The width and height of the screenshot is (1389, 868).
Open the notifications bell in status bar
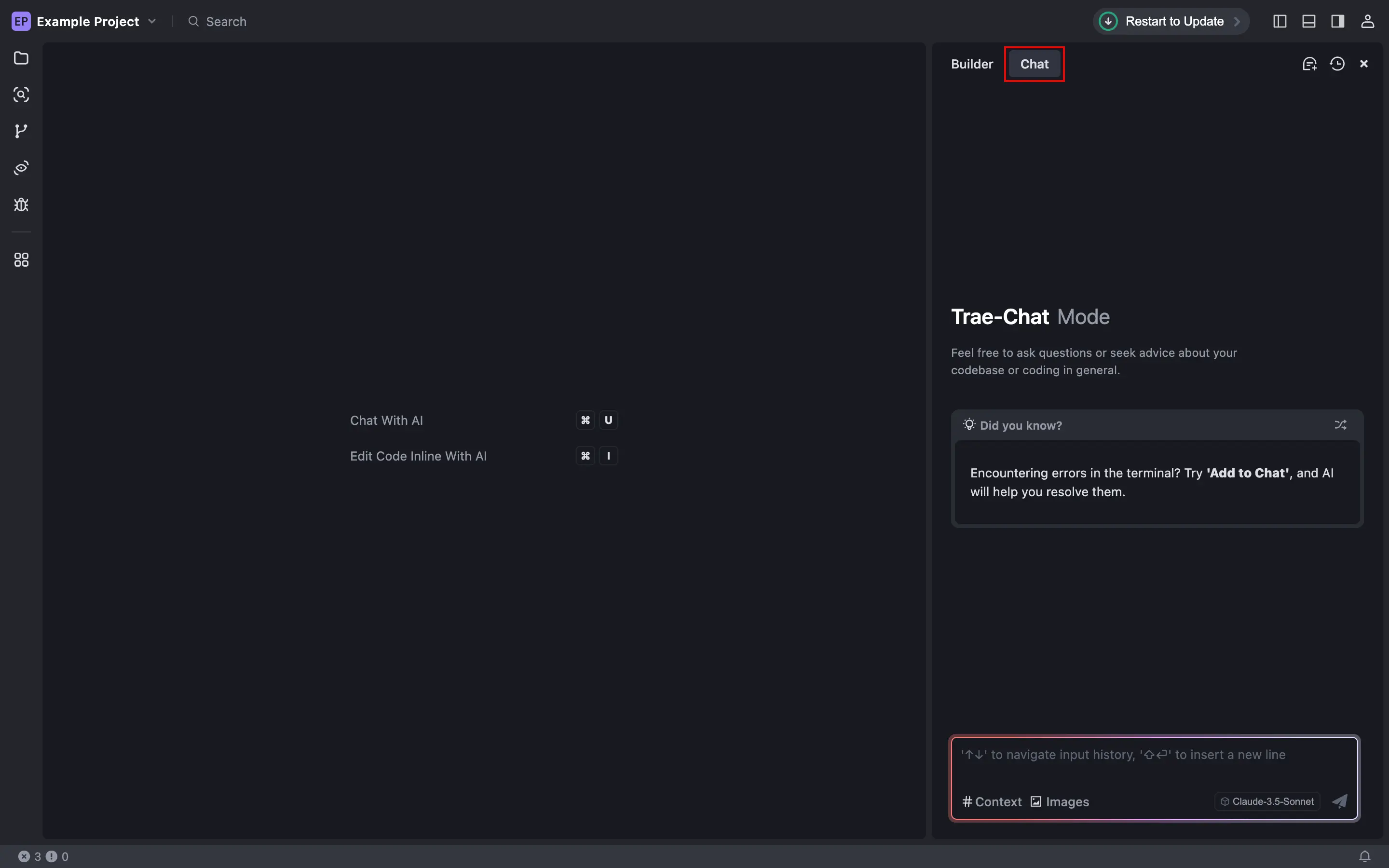[x=1365, y=856]
